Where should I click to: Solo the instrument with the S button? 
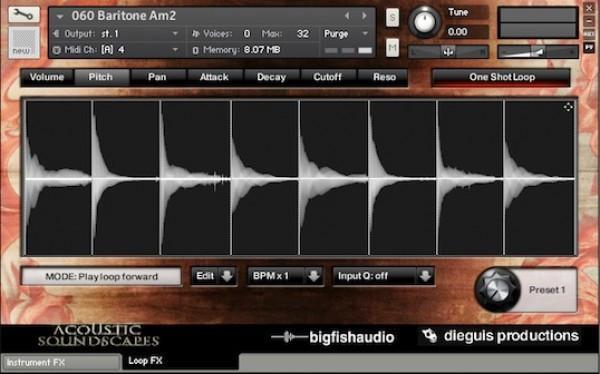pos(392,17)
